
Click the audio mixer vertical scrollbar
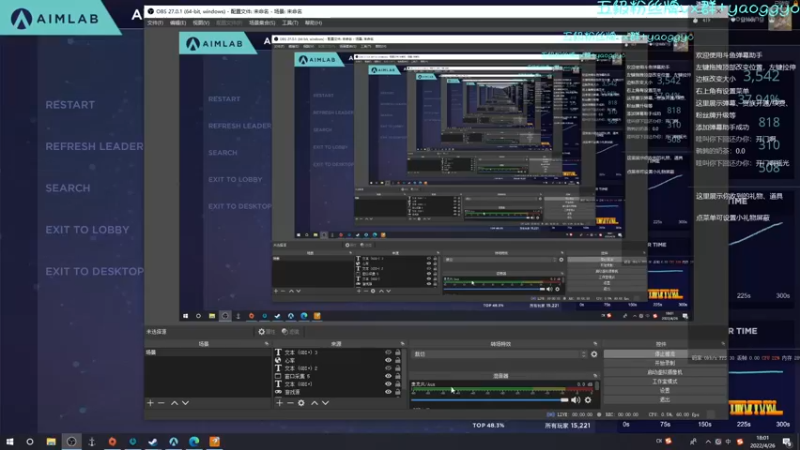[596, 387]
